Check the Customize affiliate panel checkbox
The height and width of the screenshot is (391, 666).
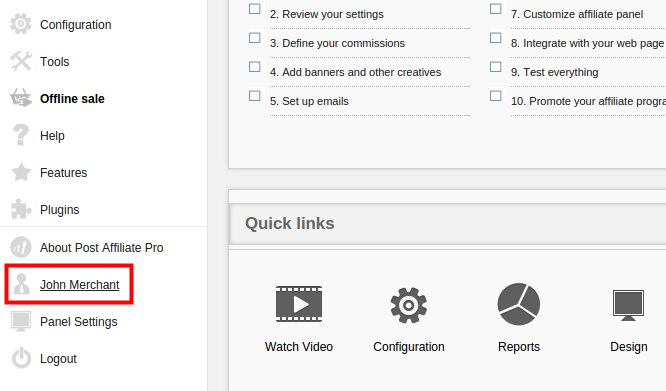point(495,9)
